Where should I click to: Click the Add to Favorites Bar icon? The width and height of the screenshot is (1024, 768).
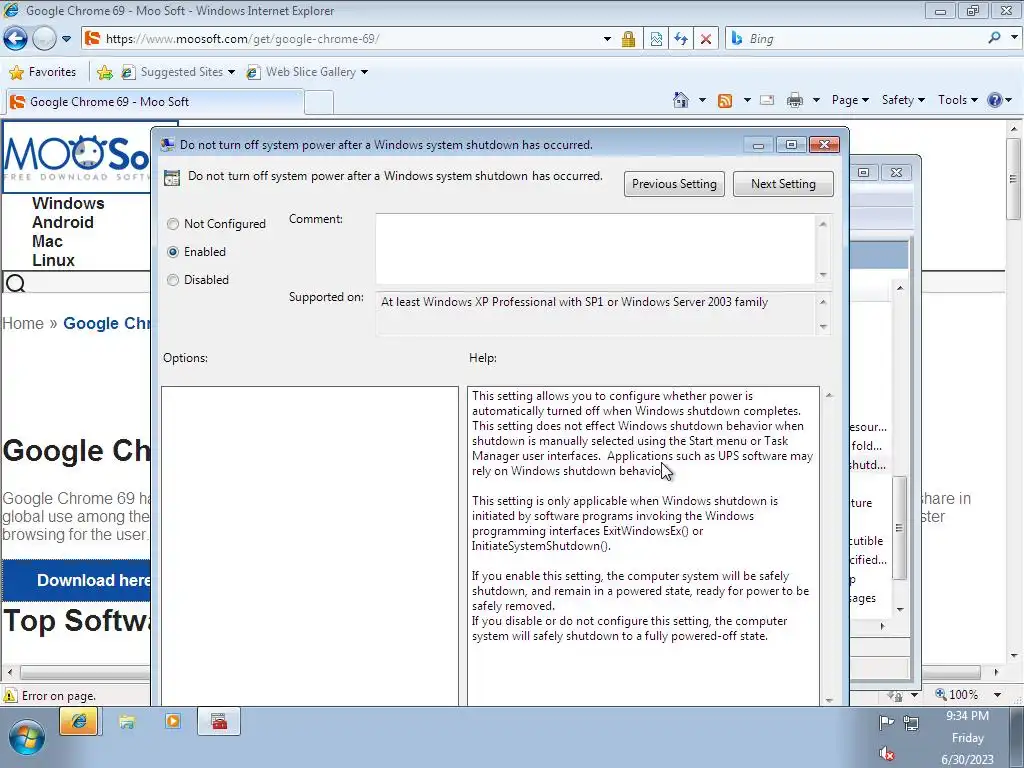tap(104, 72)
